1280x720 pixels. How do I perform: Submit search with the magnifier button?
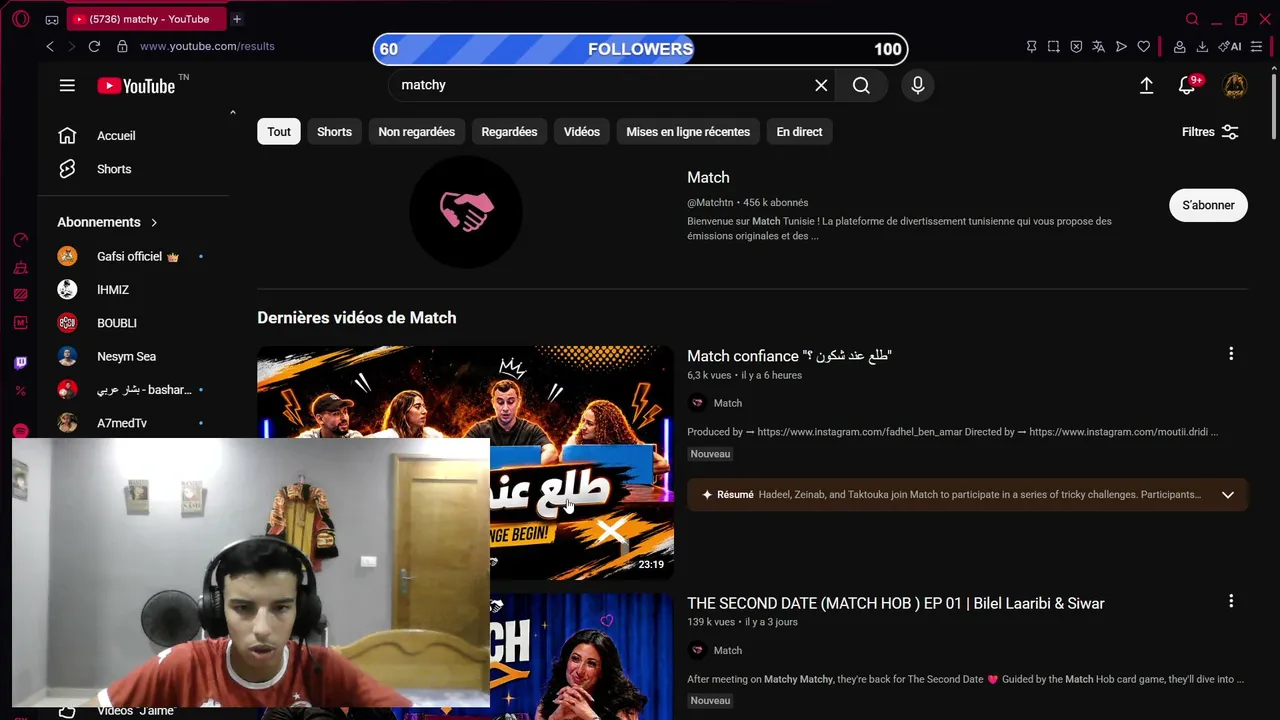[x=861, y=85]
